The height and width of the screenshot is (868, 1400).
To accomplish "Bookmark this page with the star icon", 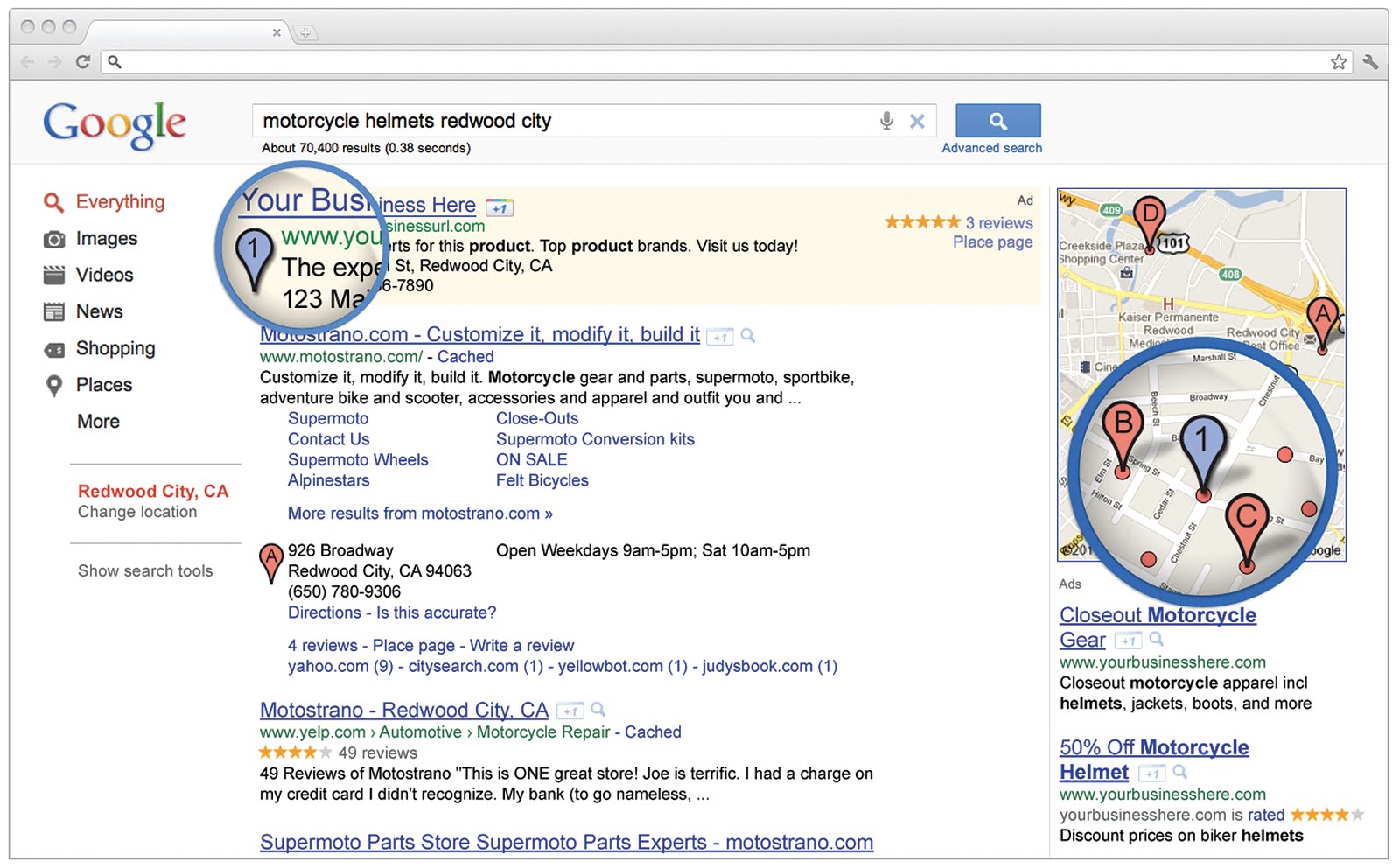I will [x=1339, y=61].
